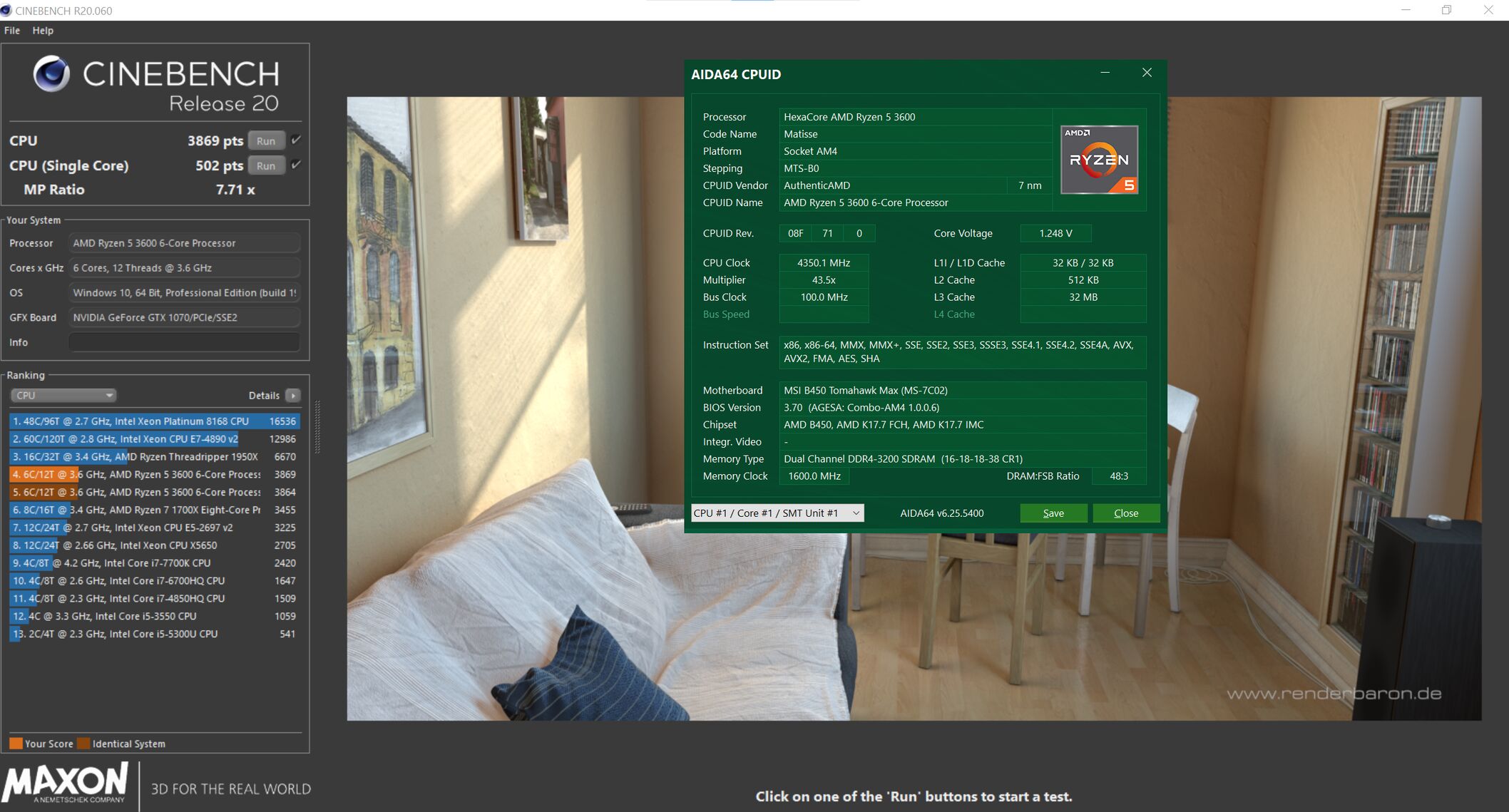Run the CPU Single Core benchmark
Screen dimensions: 1509x812
coord(266,166)
